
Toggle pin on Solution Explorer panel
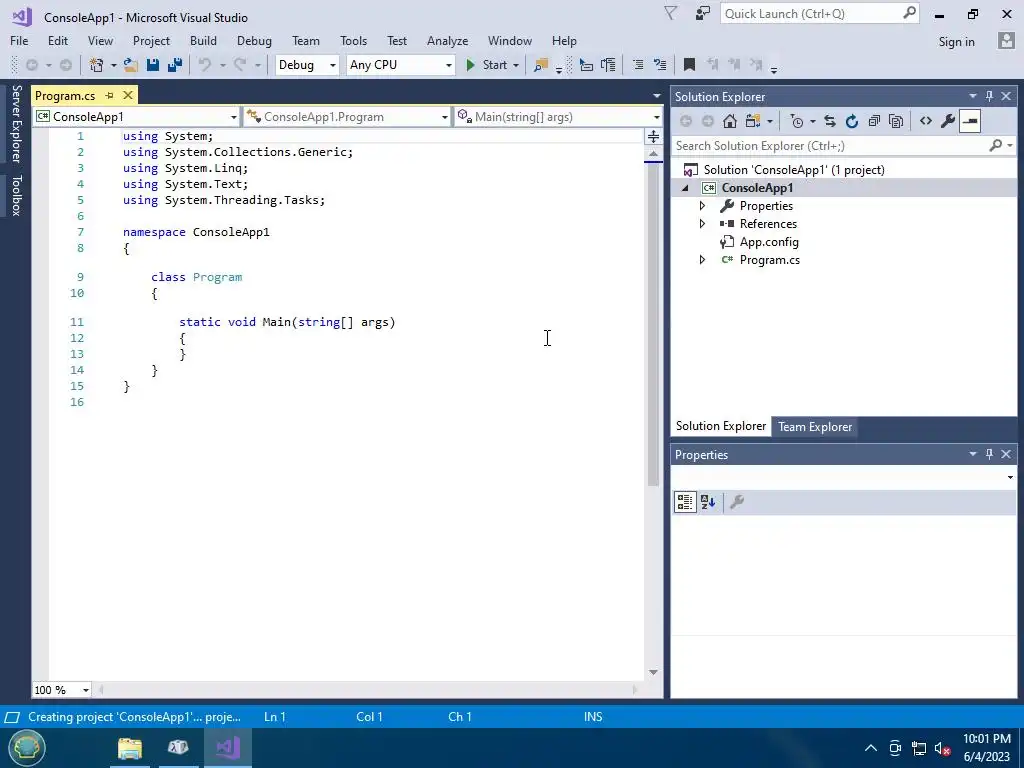(989, 96)
